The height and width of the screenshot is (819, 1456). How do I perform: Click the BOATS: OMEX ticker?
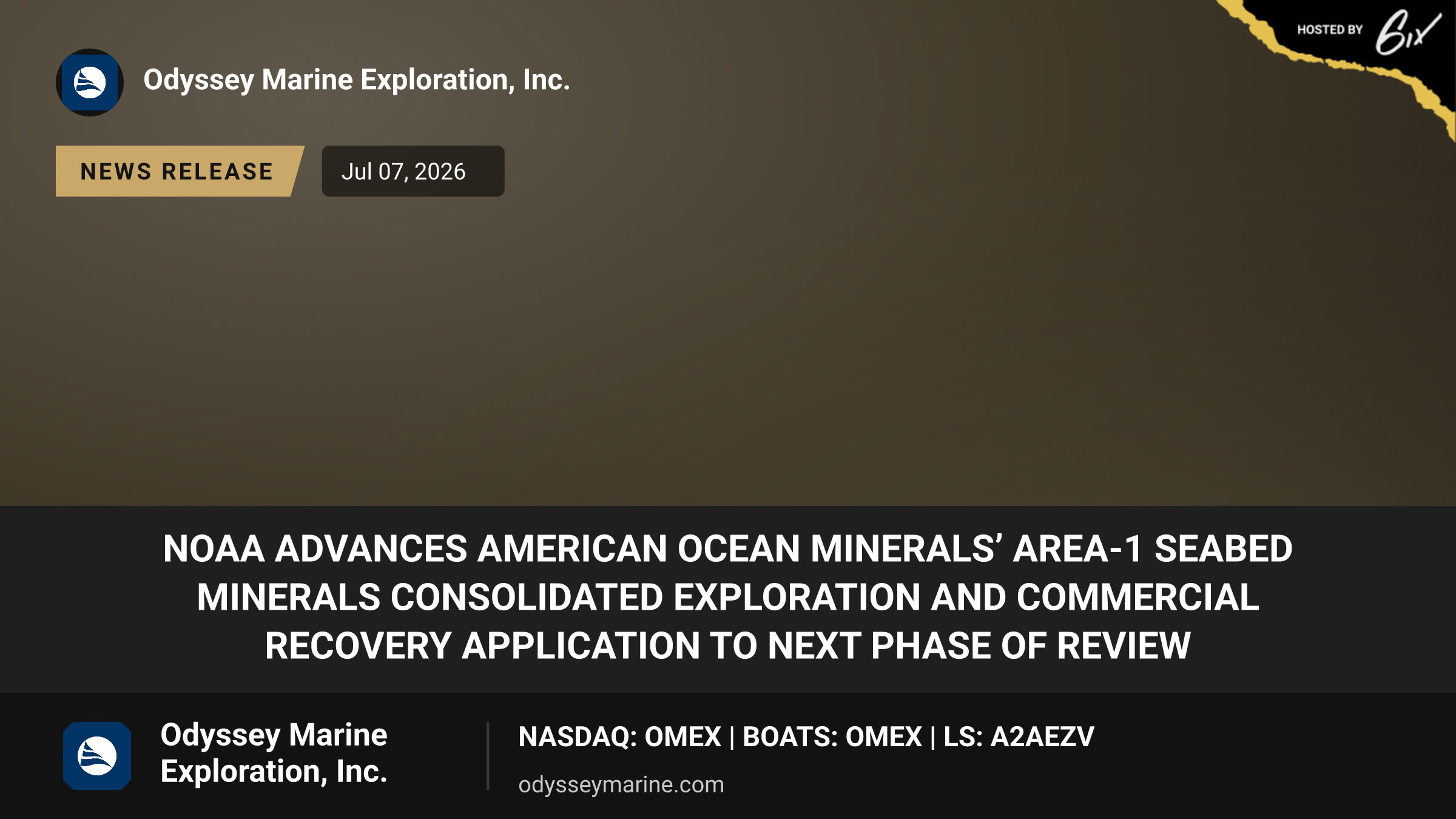832,736
